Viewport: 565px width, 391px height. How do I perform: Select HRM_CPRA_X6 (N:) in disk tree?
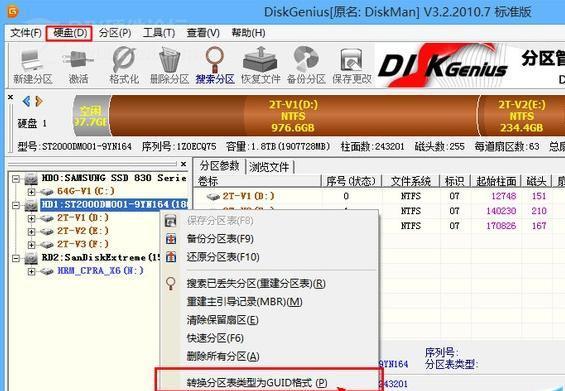101,271
